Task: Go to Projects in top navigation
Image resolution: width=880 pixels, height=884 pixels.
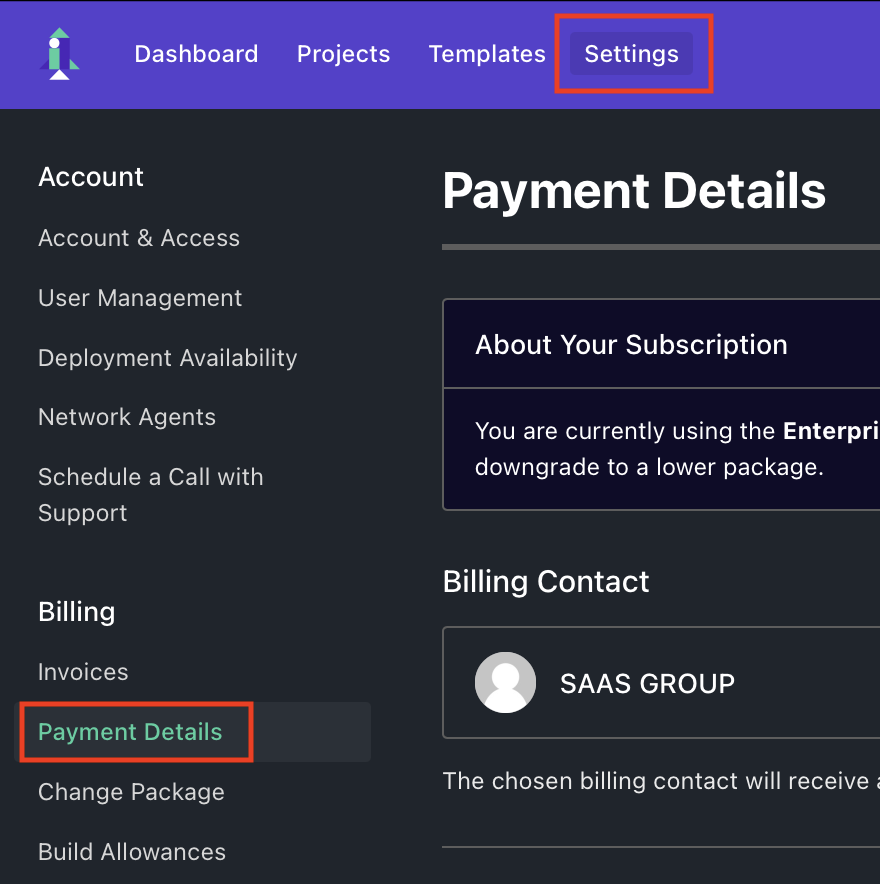Action: point(343,54)
